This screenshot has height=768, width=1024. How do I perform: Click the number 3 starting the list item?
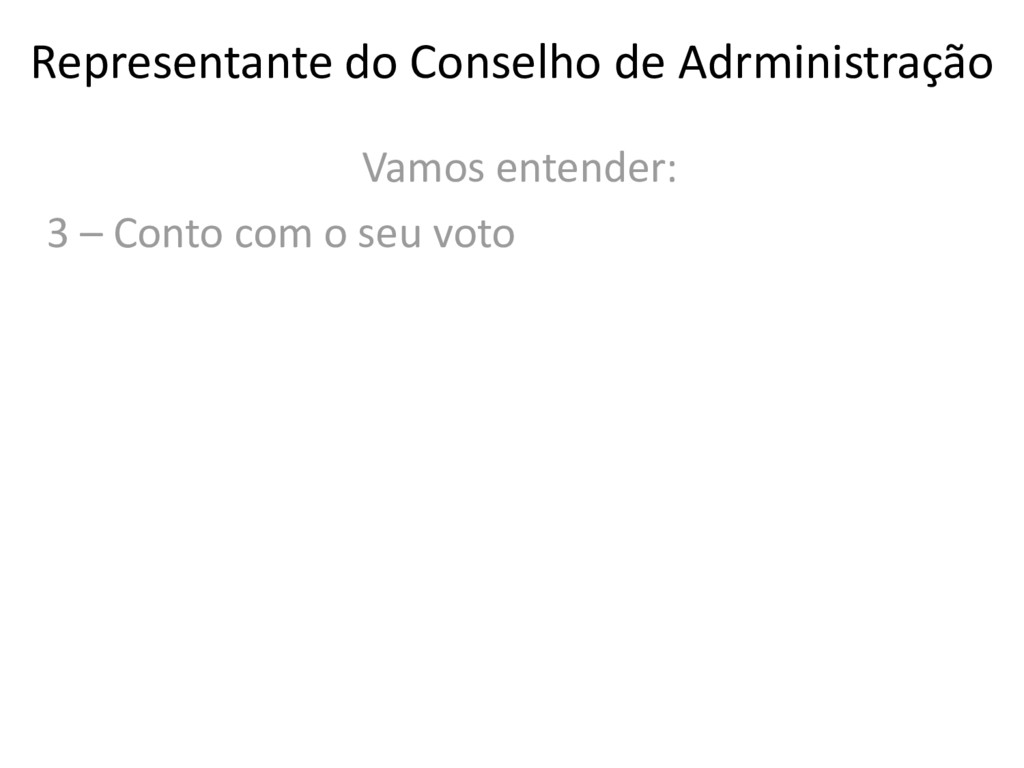pos(58,235)
